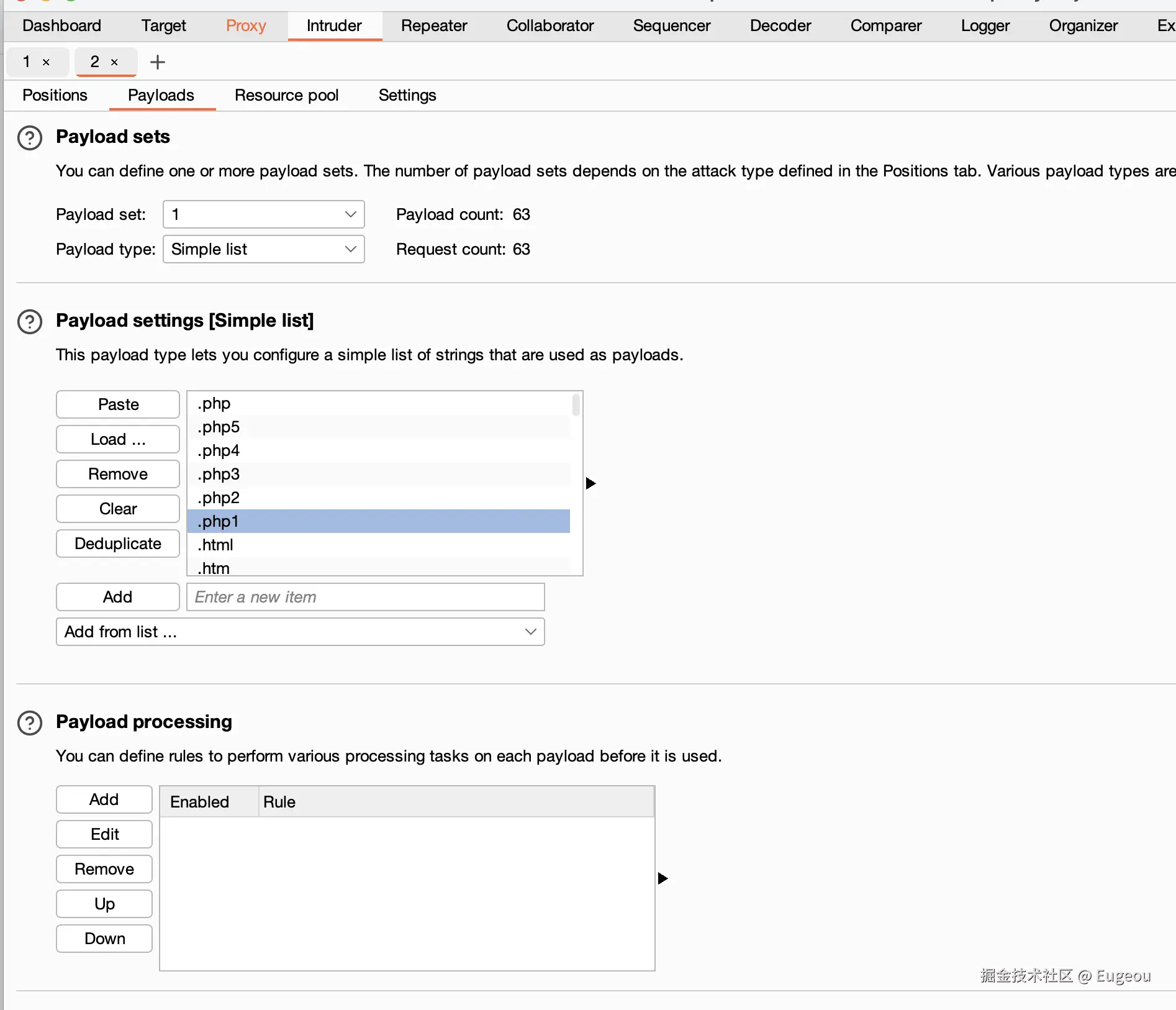Select the .php4 payload entry
The image size is (1176, 1010).
[x=379, y=450]
